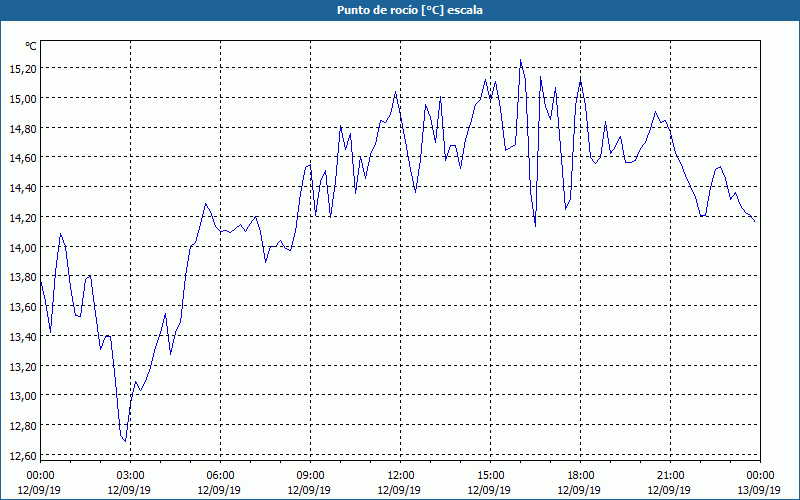Select the 14,80 y-axis label
The width and height of the screenshot is (800, 500).
point(22,128)
